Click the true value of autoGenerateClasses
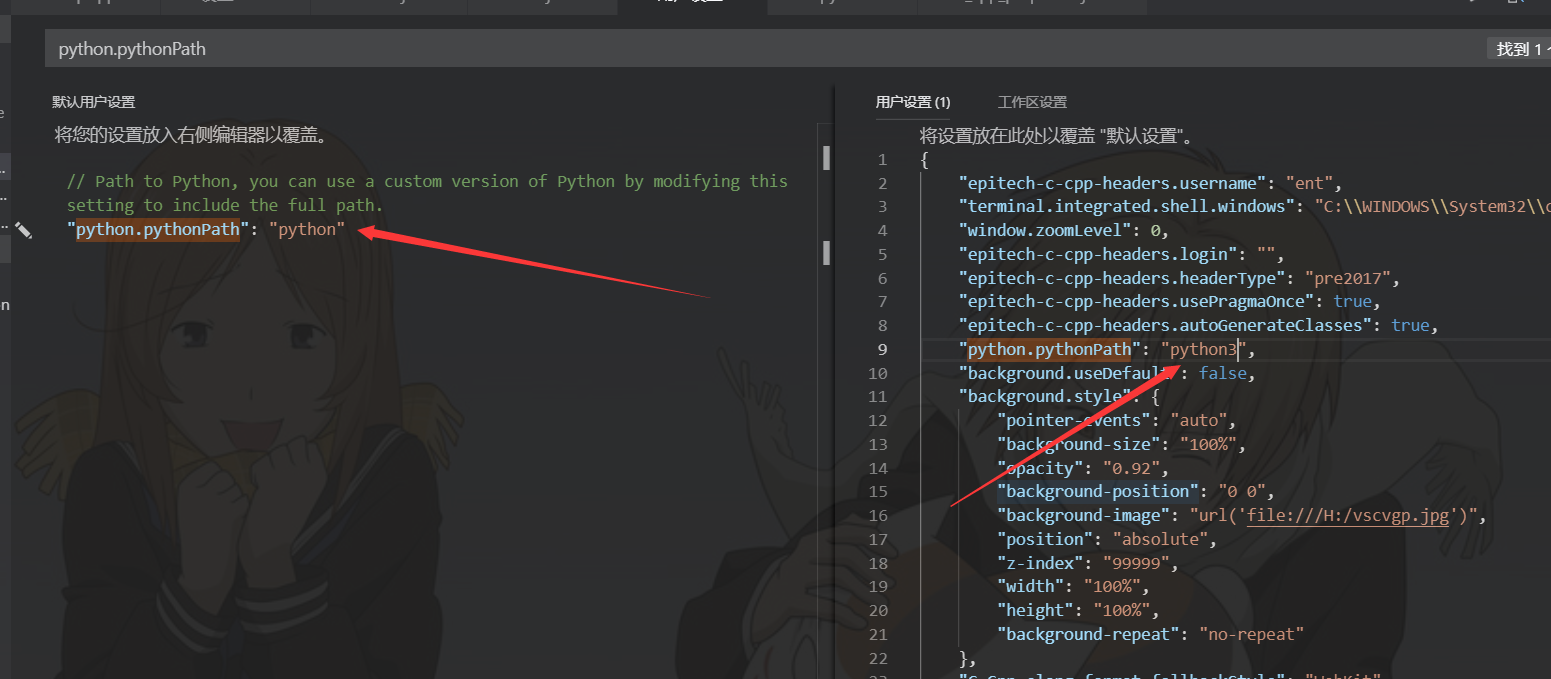 [1410, 325]
